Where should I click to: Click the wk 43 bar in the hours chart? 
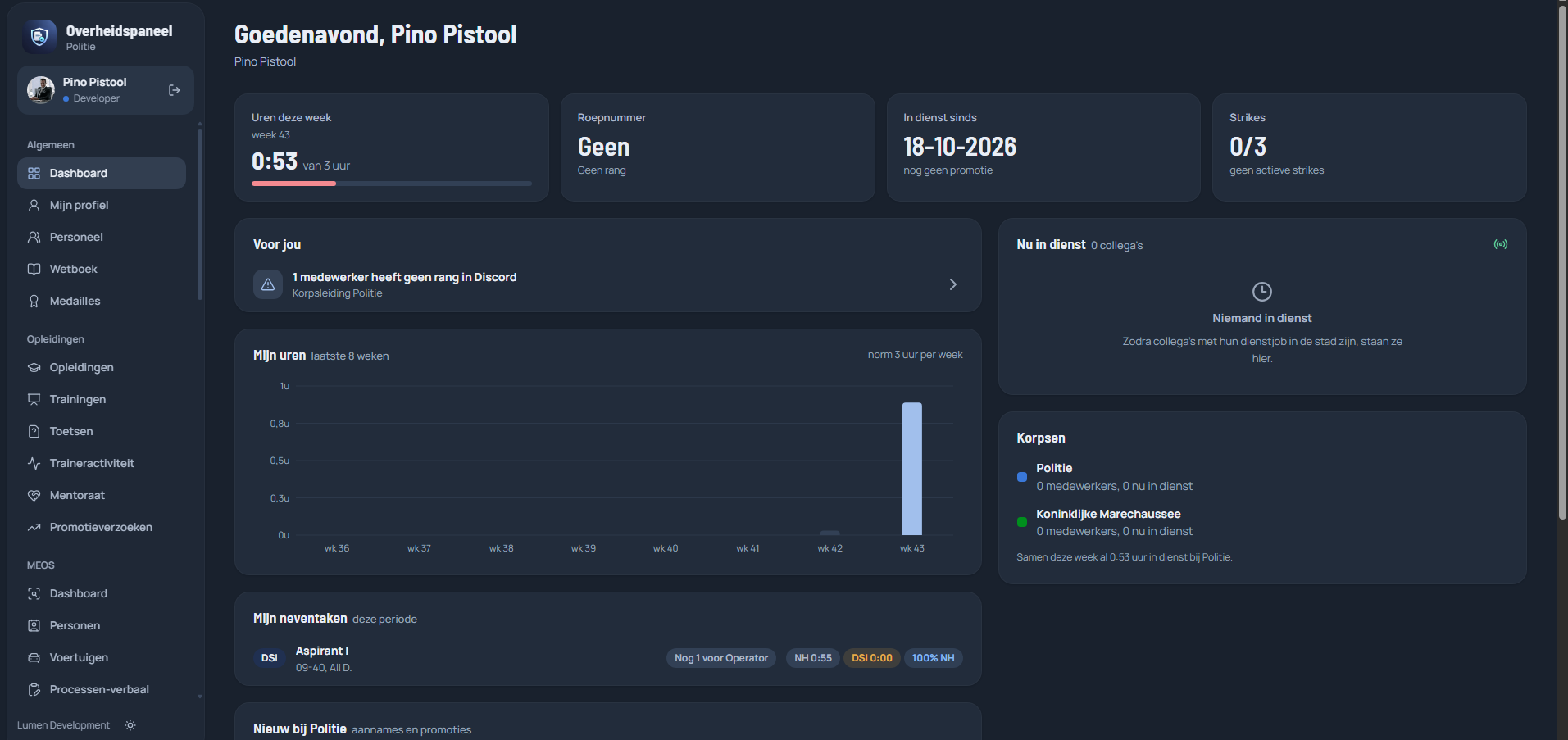tap(912, 469)
